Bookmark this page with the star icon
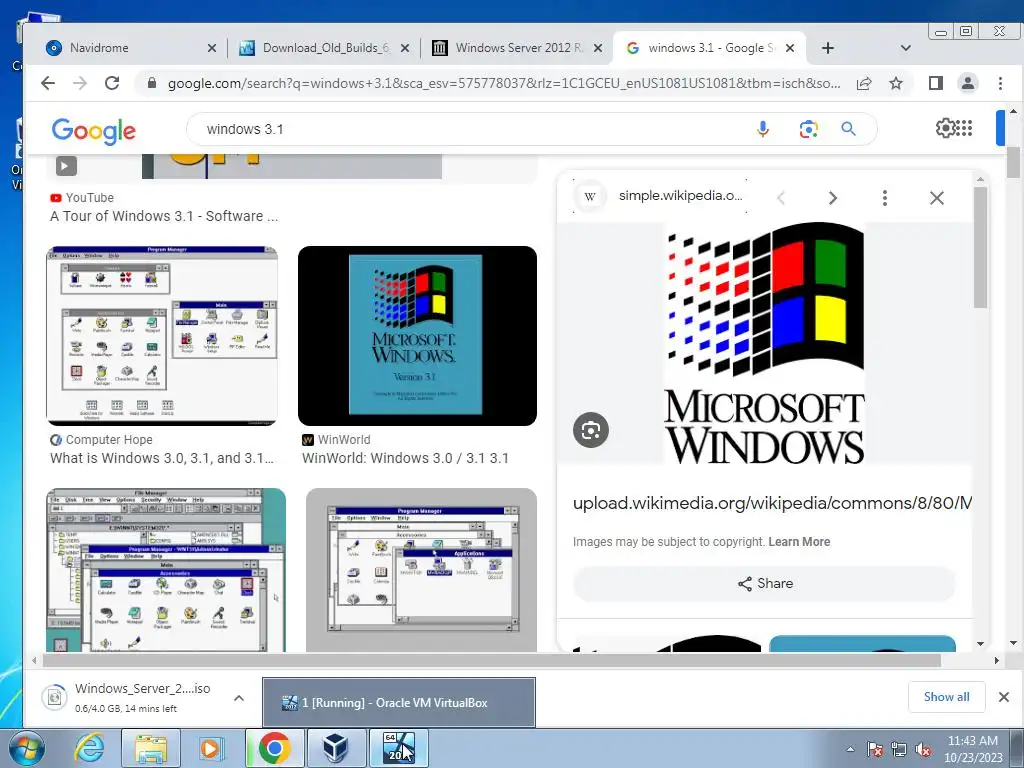1024x768 pixels. (x=896, y=83)
